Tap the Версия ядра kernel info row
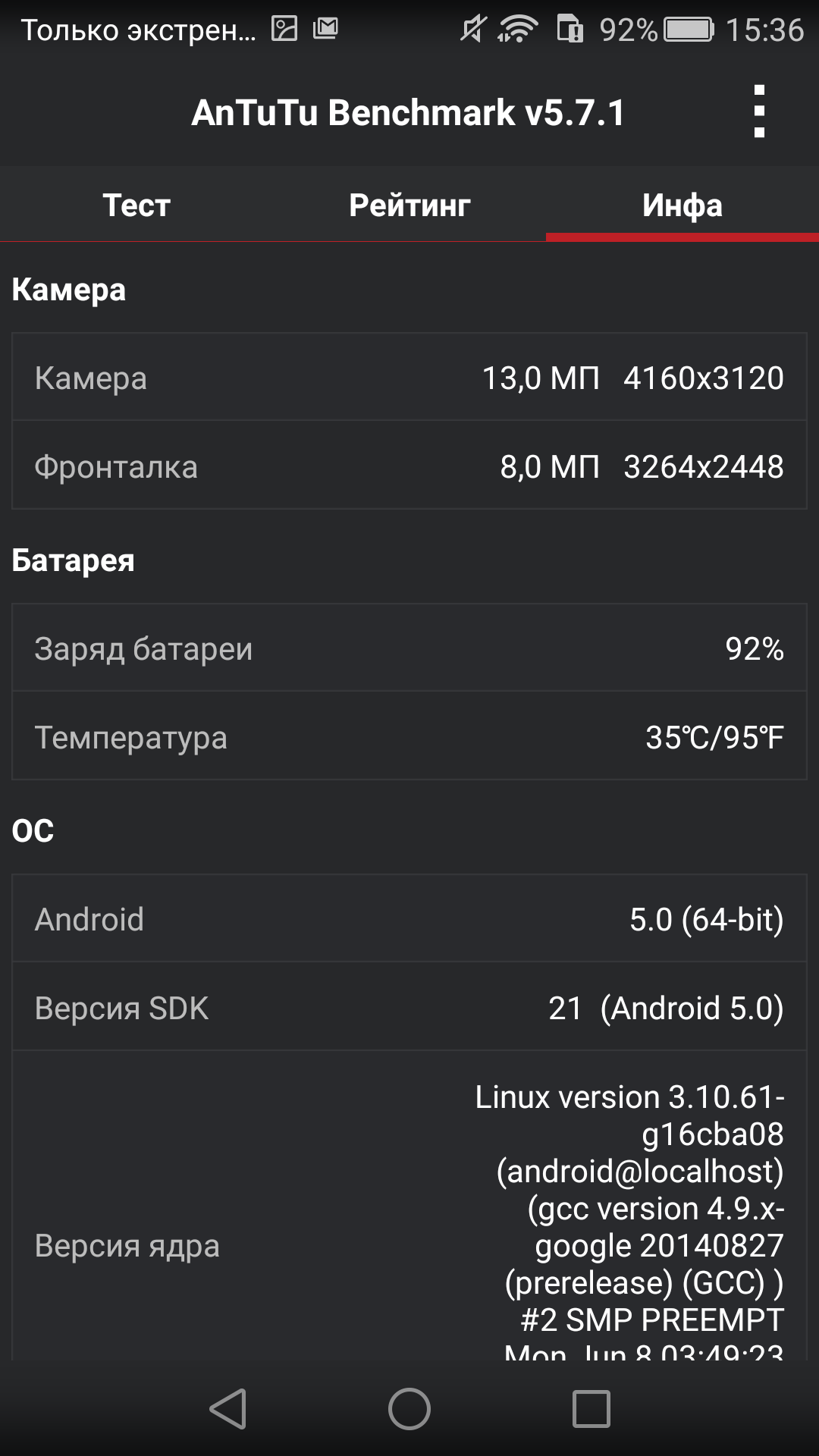Screen dimensions: 819x1456 [409, 1206]
